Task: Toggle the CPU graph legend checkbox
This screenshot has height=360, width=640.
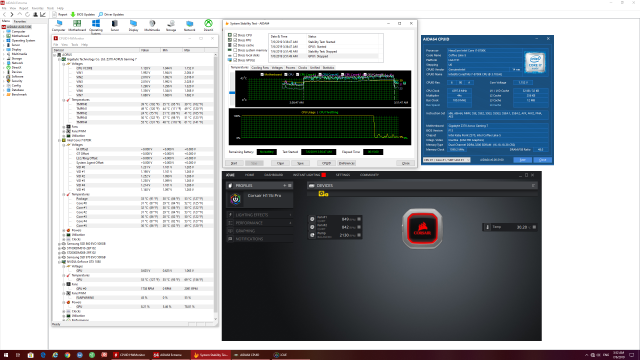Action: [x=286, y=75]
